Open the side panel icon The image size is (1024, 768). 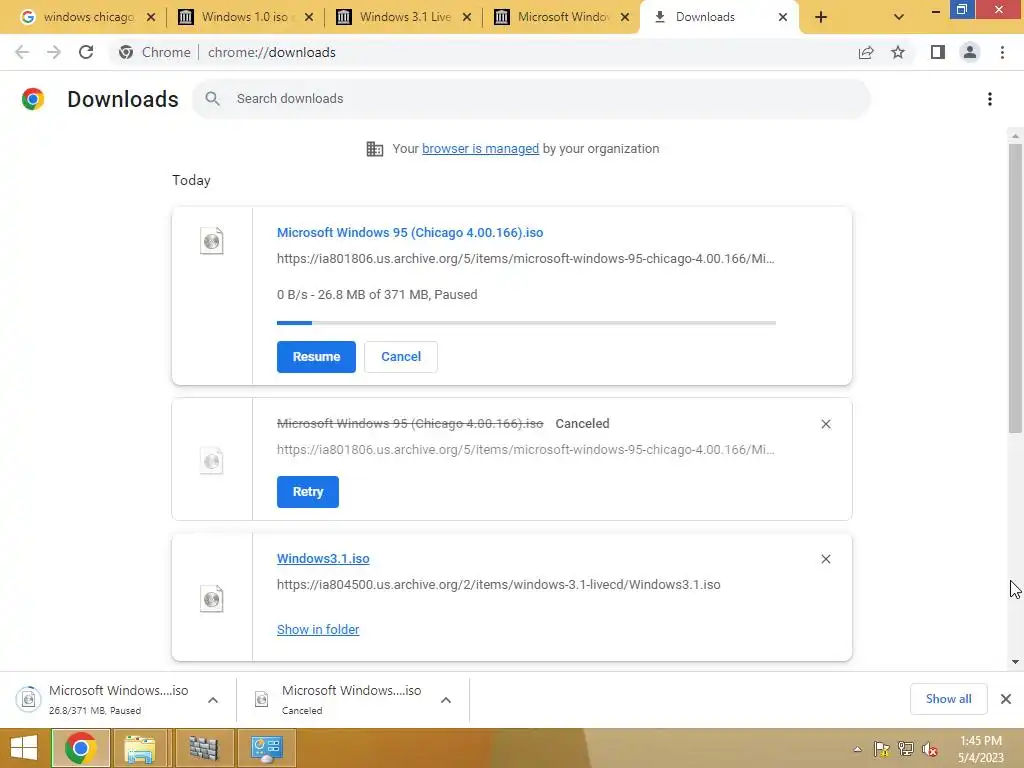click(938, 52)
